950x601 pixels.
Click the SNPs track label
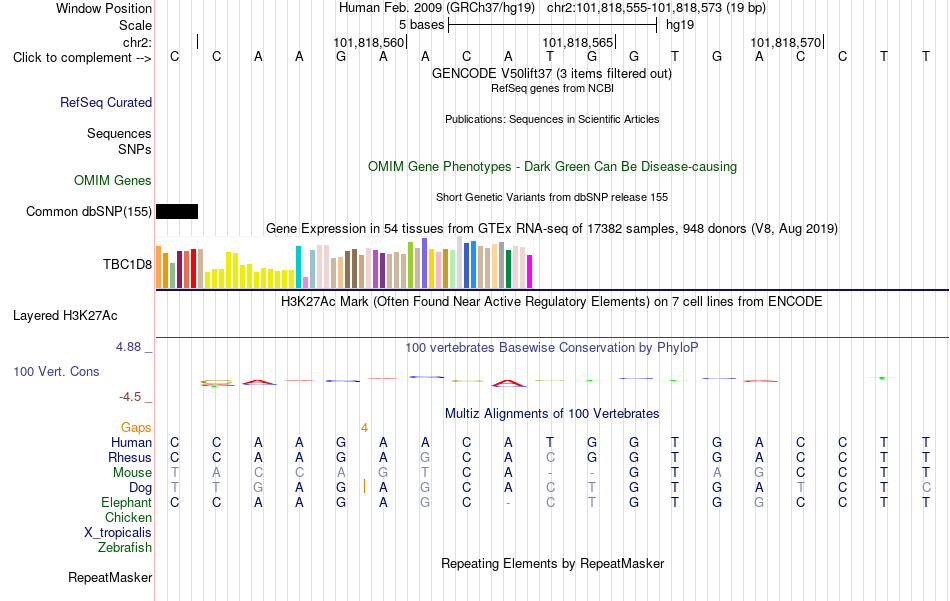tap(135, 149)
